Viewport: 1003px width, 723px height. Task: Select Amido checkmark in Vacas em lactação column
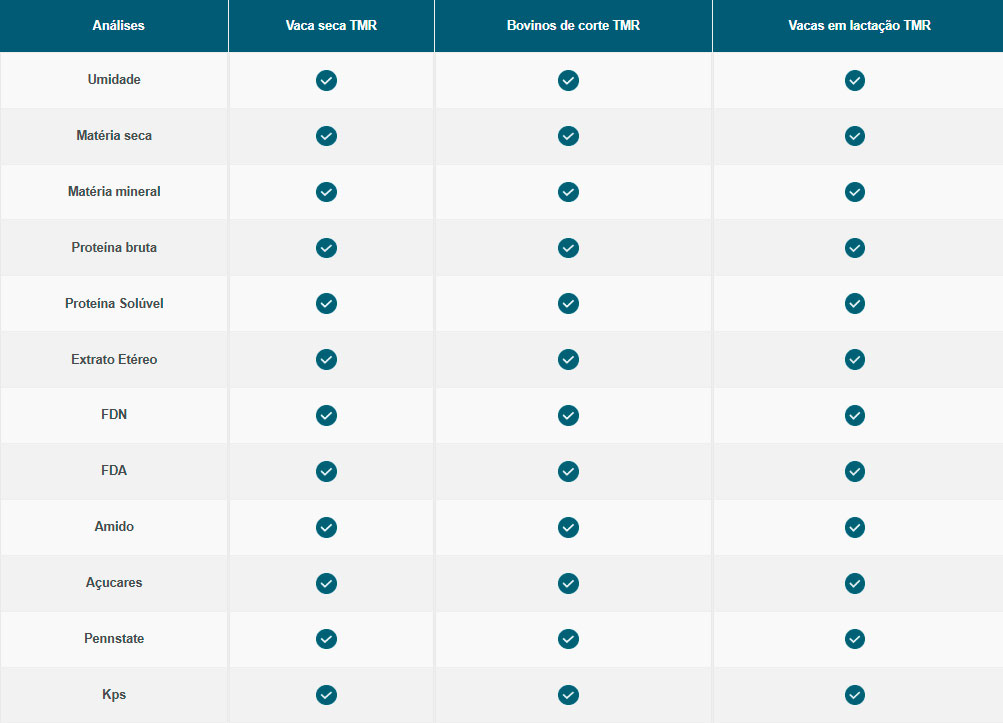855,528
